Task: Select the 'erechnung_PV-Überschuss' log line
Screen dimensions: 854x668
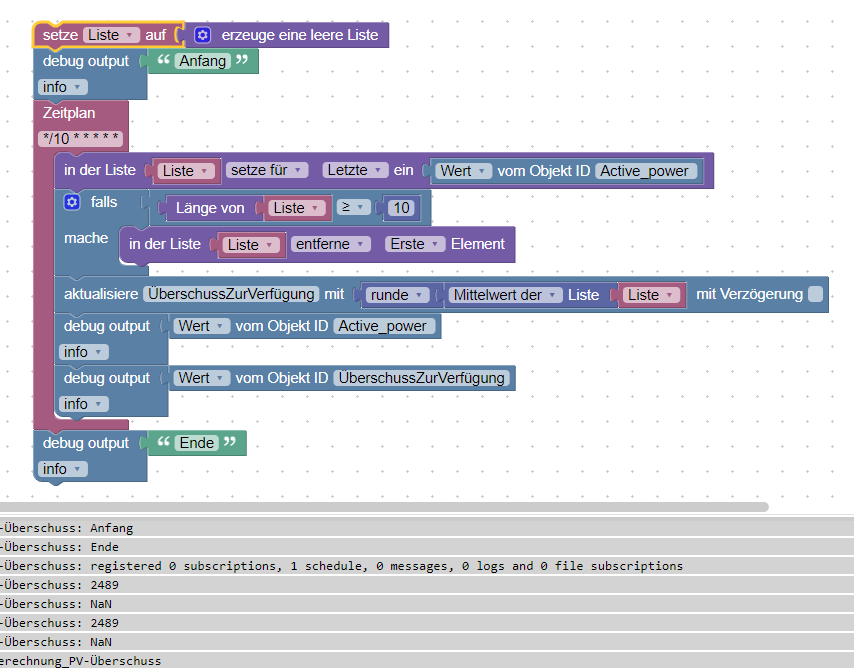Action: point(427,660)
